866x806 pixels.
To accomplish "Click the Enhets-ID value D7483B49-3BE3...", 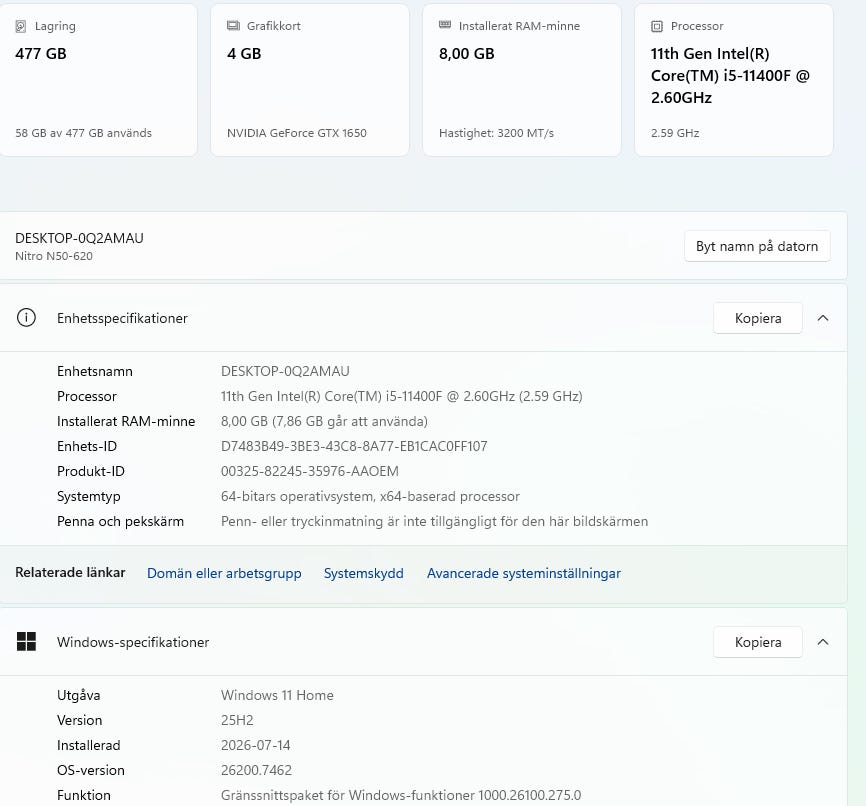I will point(354,446).
